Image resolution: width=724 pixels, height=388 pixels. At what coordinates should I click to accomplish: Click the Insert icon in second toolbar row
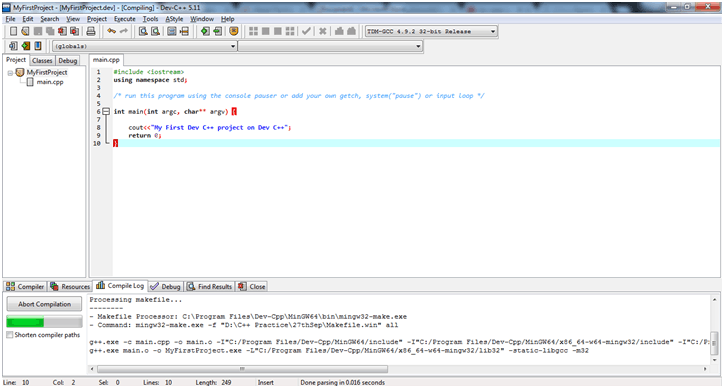13,46
